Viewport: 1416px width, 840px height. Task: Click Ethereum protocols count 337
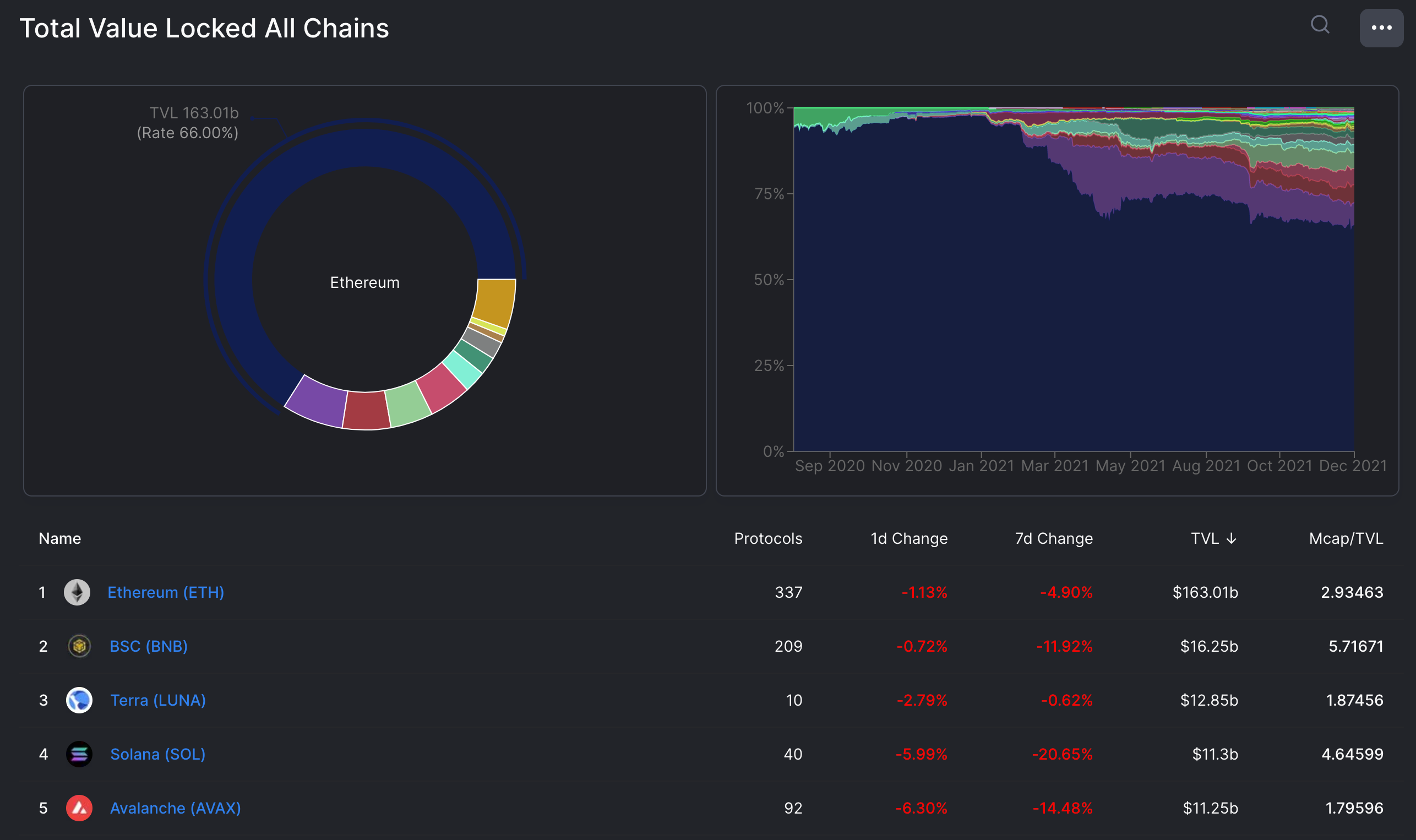[788, 592]
